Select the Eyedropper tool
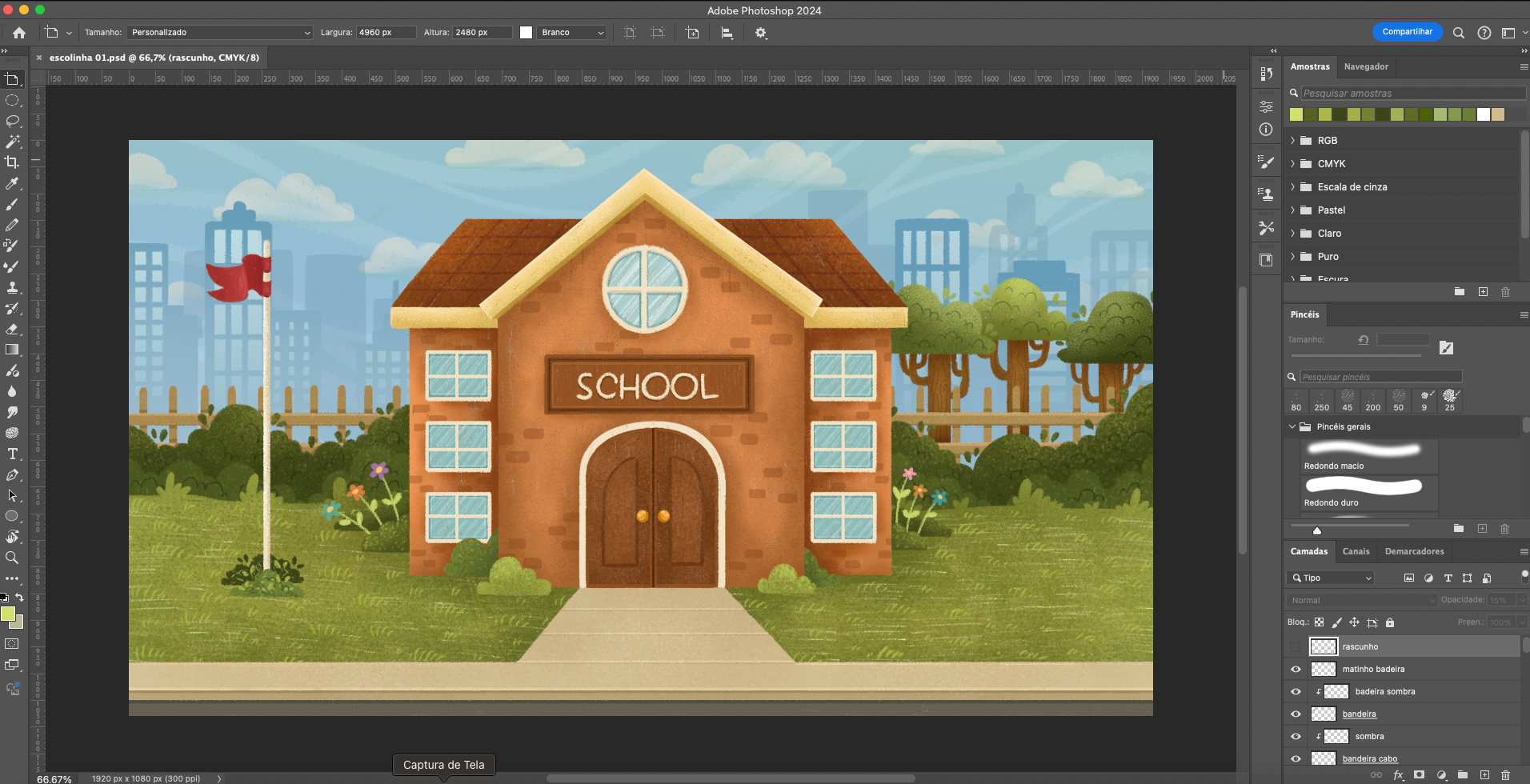The height and width of the screenshot is (784, 1530). [x=12, y=183]
